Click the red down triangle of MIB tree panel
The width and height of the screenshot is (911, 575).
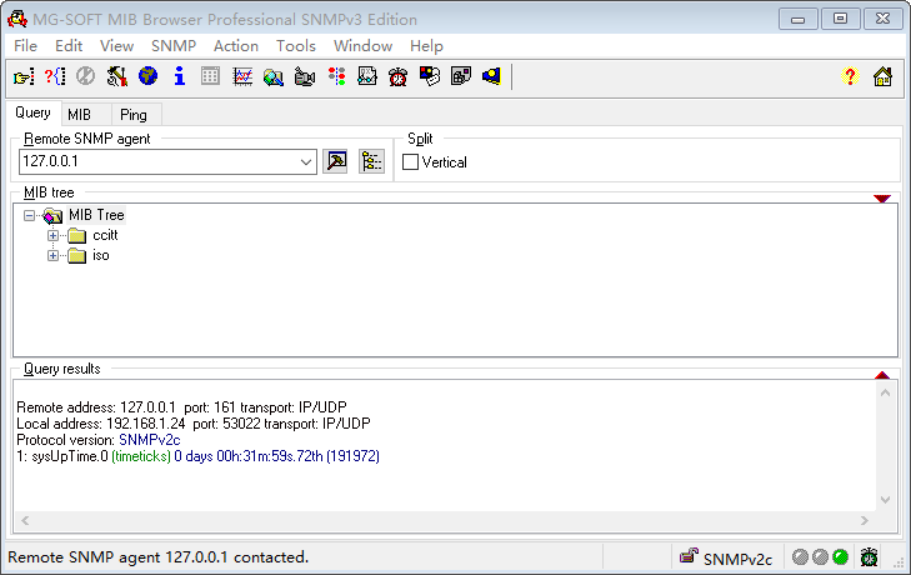point(882,199)
